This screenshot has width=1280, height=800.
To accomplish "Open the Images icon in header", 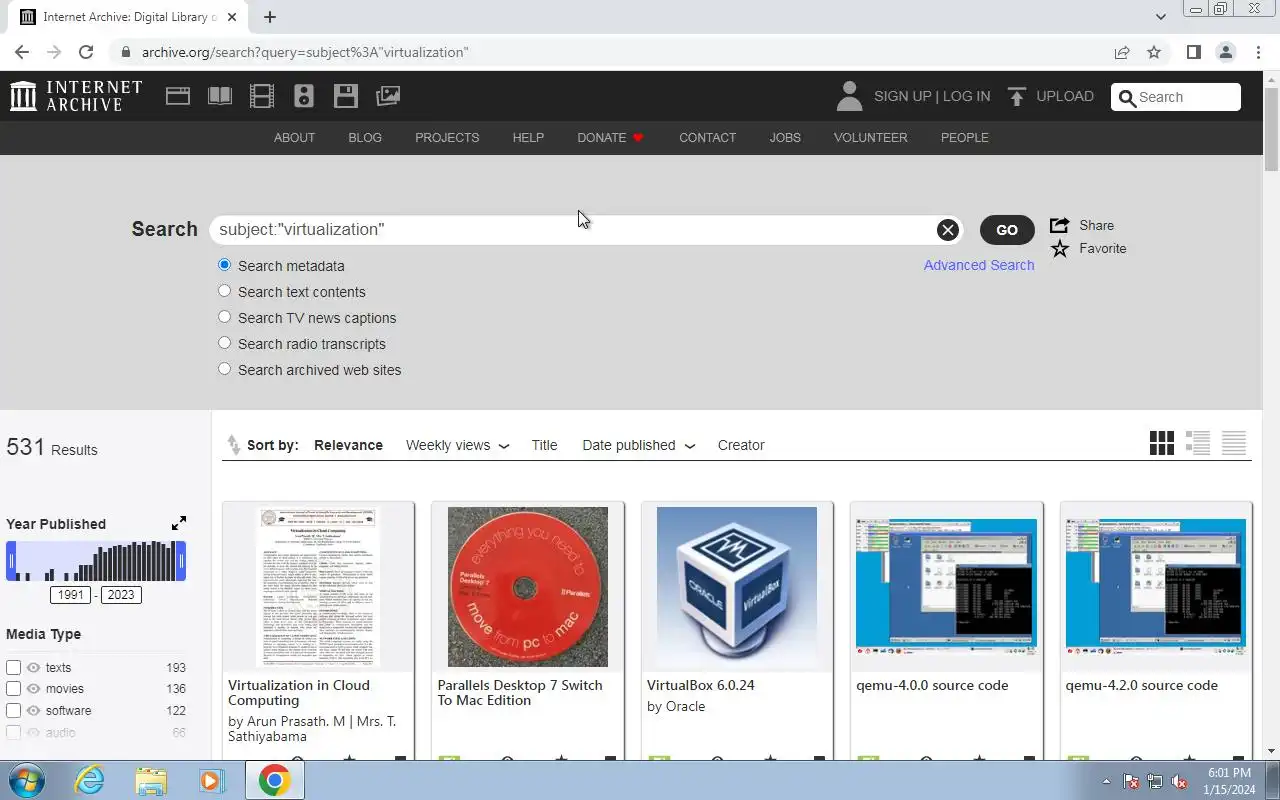I will tap(388, 96).
